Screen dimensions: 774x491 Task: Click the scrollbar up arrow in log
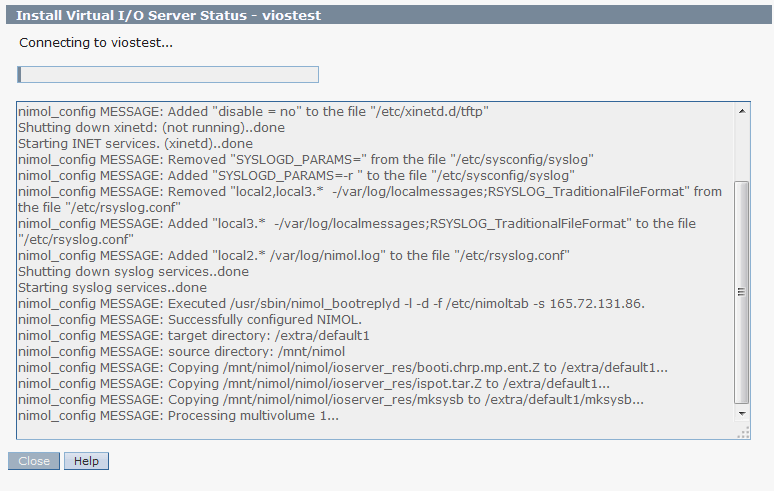tap(741, 108)
